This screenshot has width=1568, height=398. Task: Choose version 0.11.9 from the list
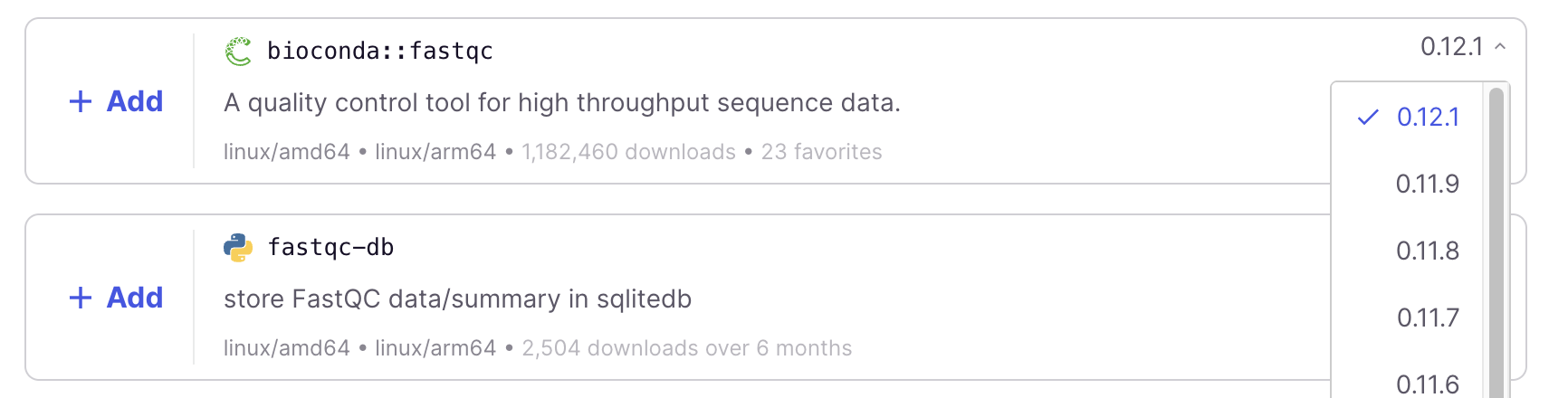coord(1428,185)
